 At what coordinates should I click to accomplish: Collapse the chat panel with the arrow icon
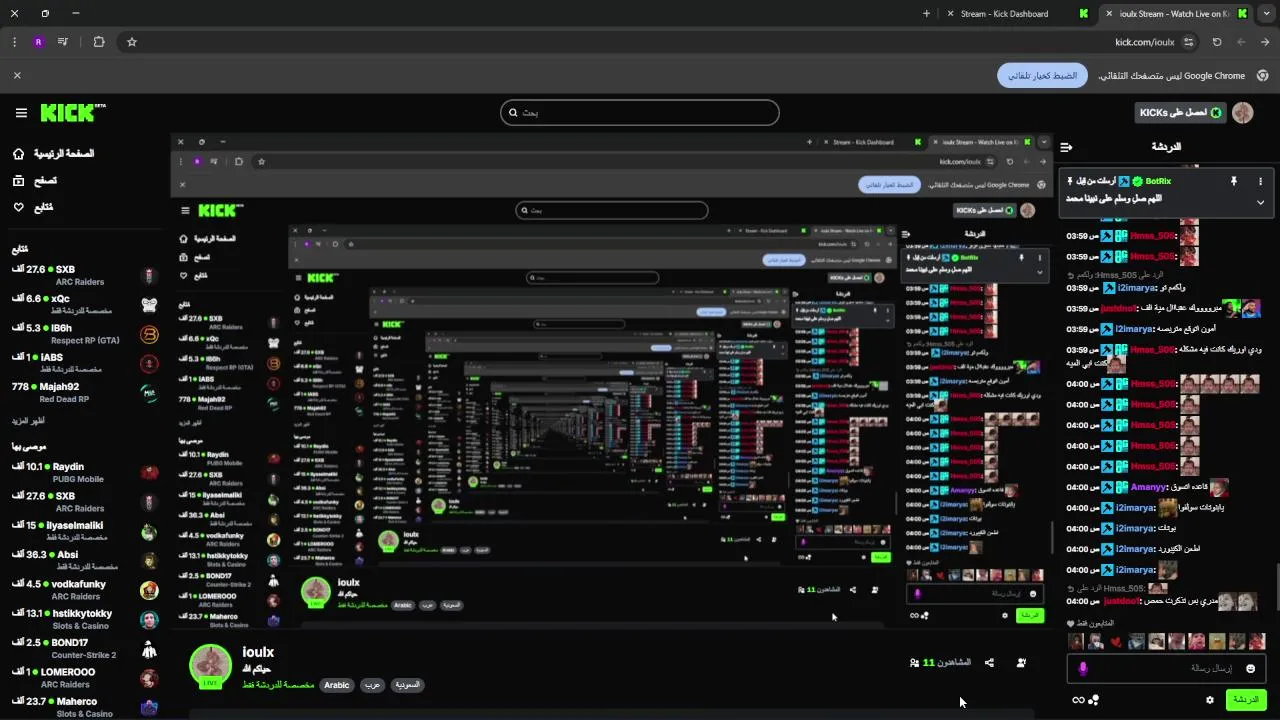pyautogui.click(x=1066, y=147)
